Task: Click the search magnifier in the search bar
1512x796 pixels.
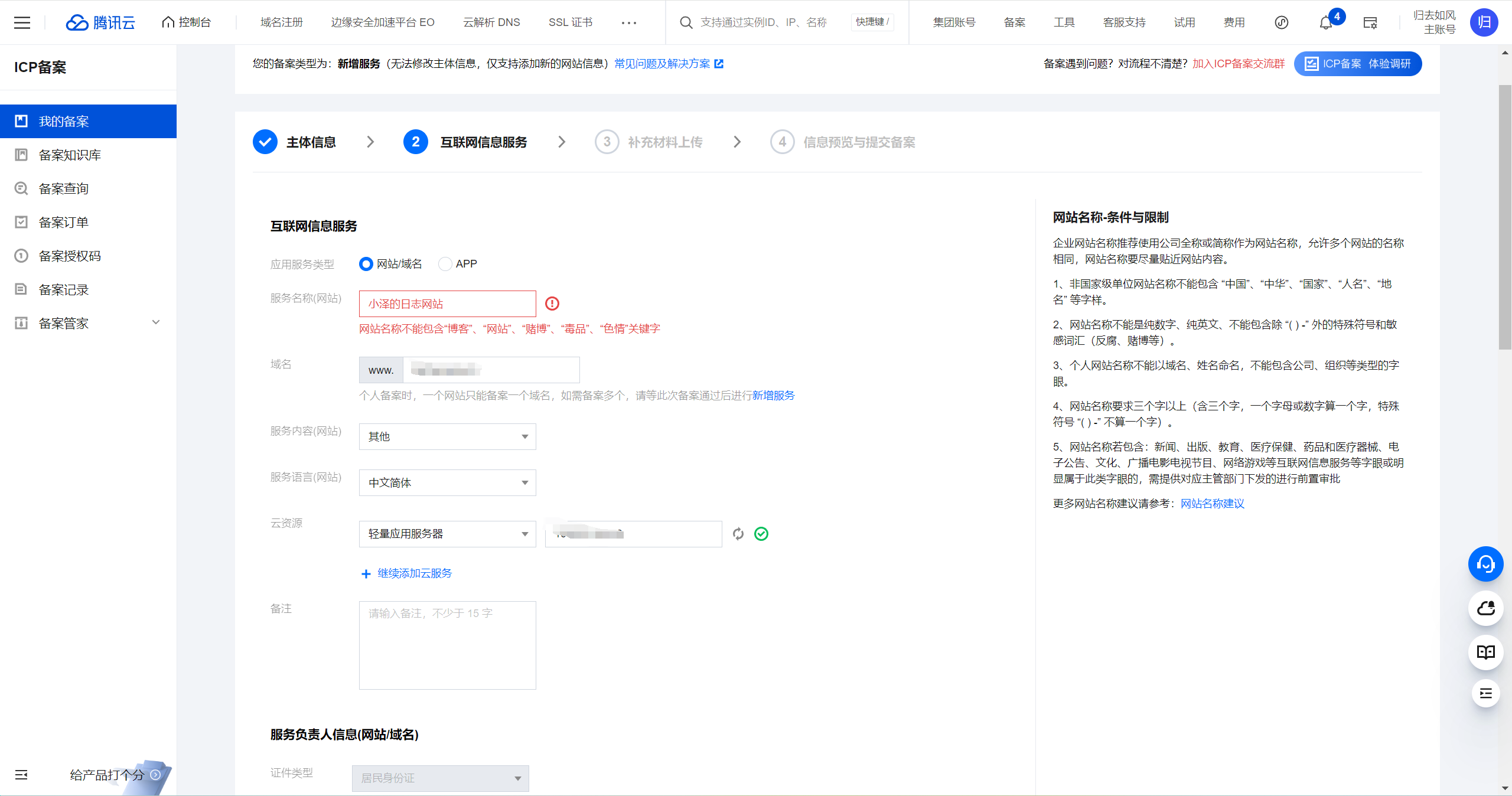Action: [686, 22]
